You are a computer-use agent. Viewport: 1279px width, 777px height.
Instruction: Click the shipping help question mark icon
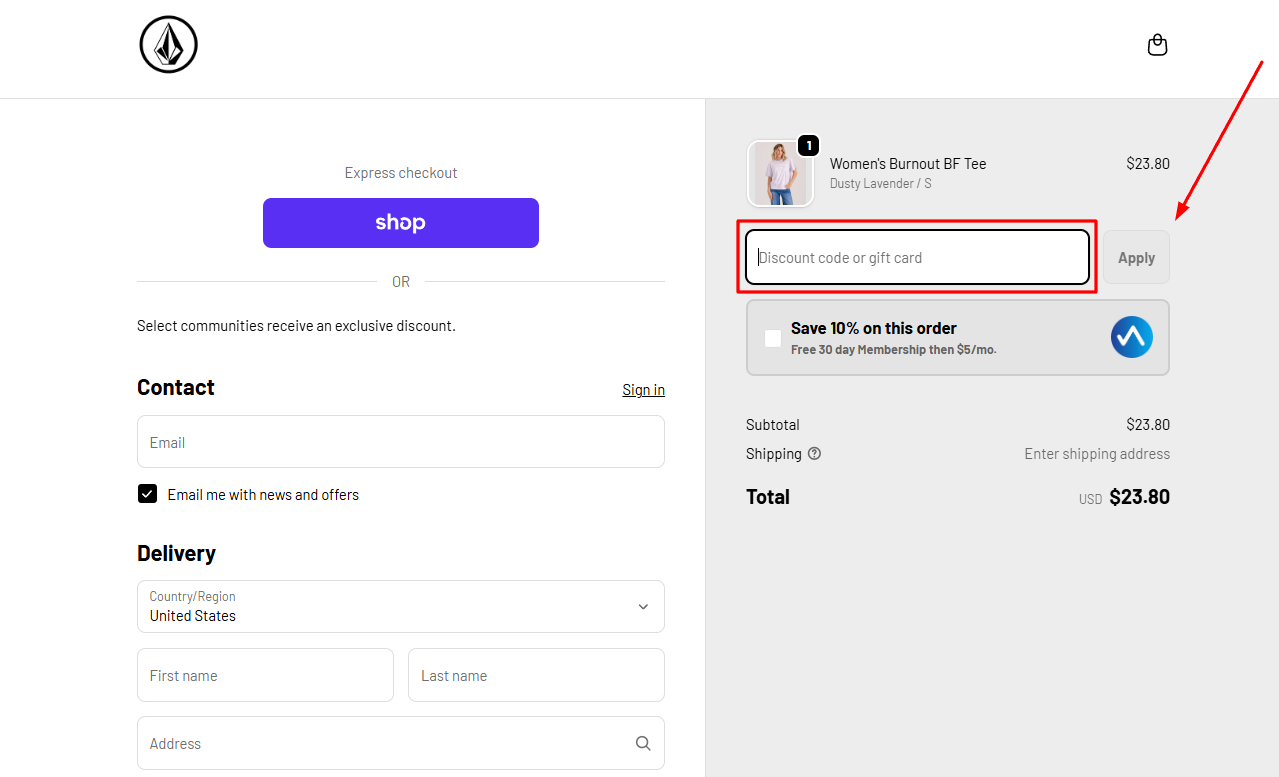click(814, 453)
